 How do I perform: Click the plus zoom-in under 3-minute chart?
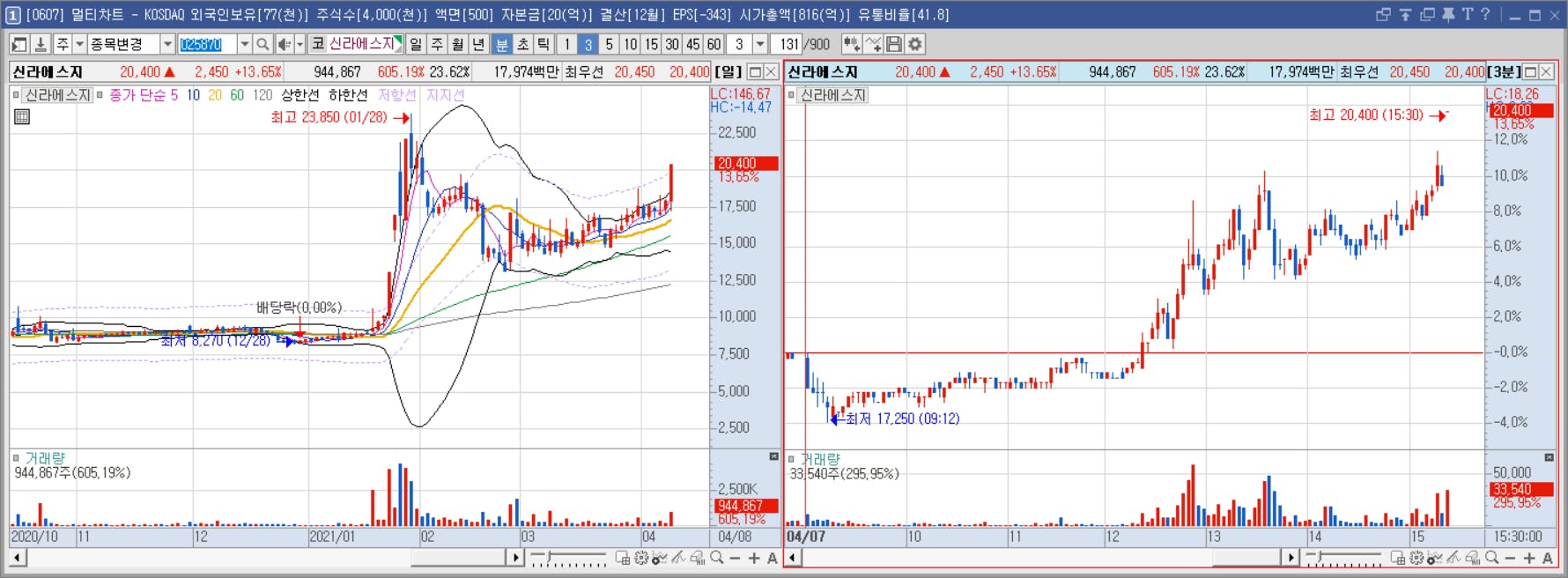(x=1529, y=558)
